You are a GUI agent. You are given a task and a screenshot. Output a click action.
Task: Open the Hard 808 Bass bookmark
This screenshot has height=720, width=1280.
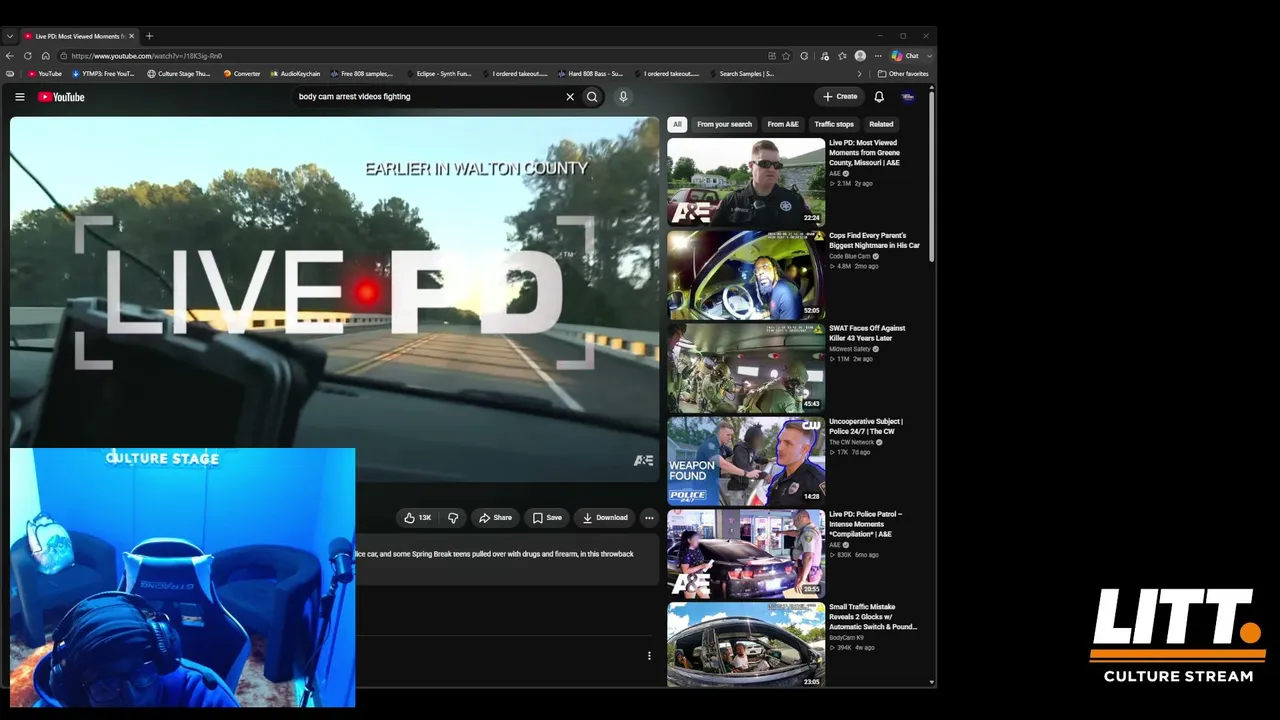click(590, 74)
